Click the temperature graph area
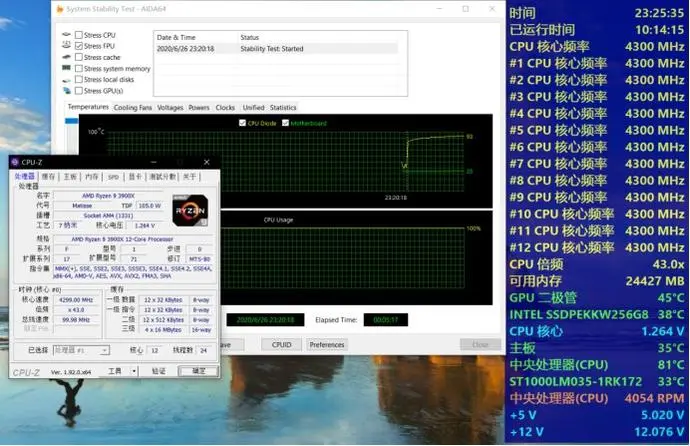690x446 pixels. [x=285, y=161]
